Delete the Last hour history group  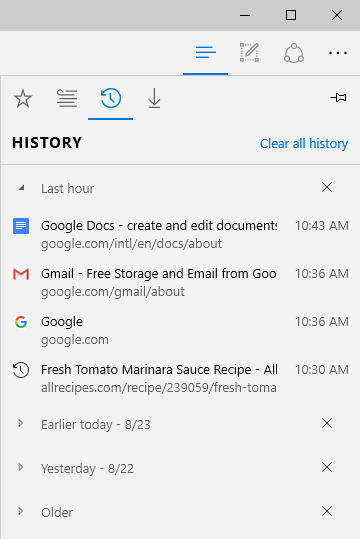point(327,187)
